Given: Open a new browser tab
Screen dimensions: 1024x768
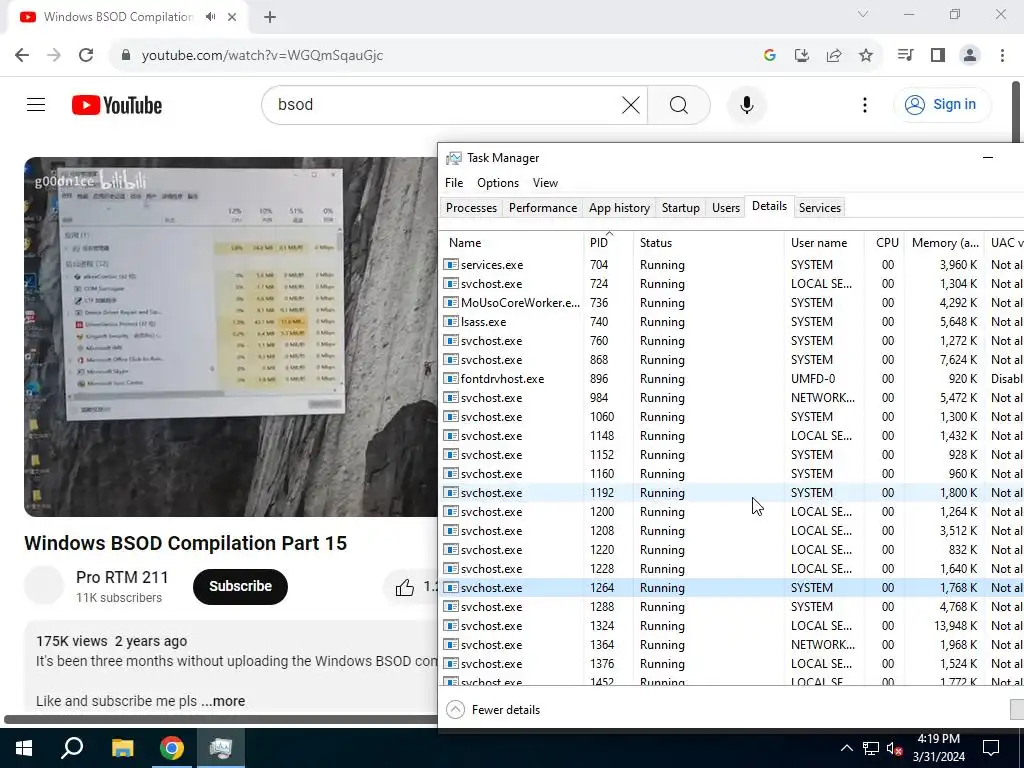Looking at the screenshot, I should pyautogui.click(x=270, y=17).
